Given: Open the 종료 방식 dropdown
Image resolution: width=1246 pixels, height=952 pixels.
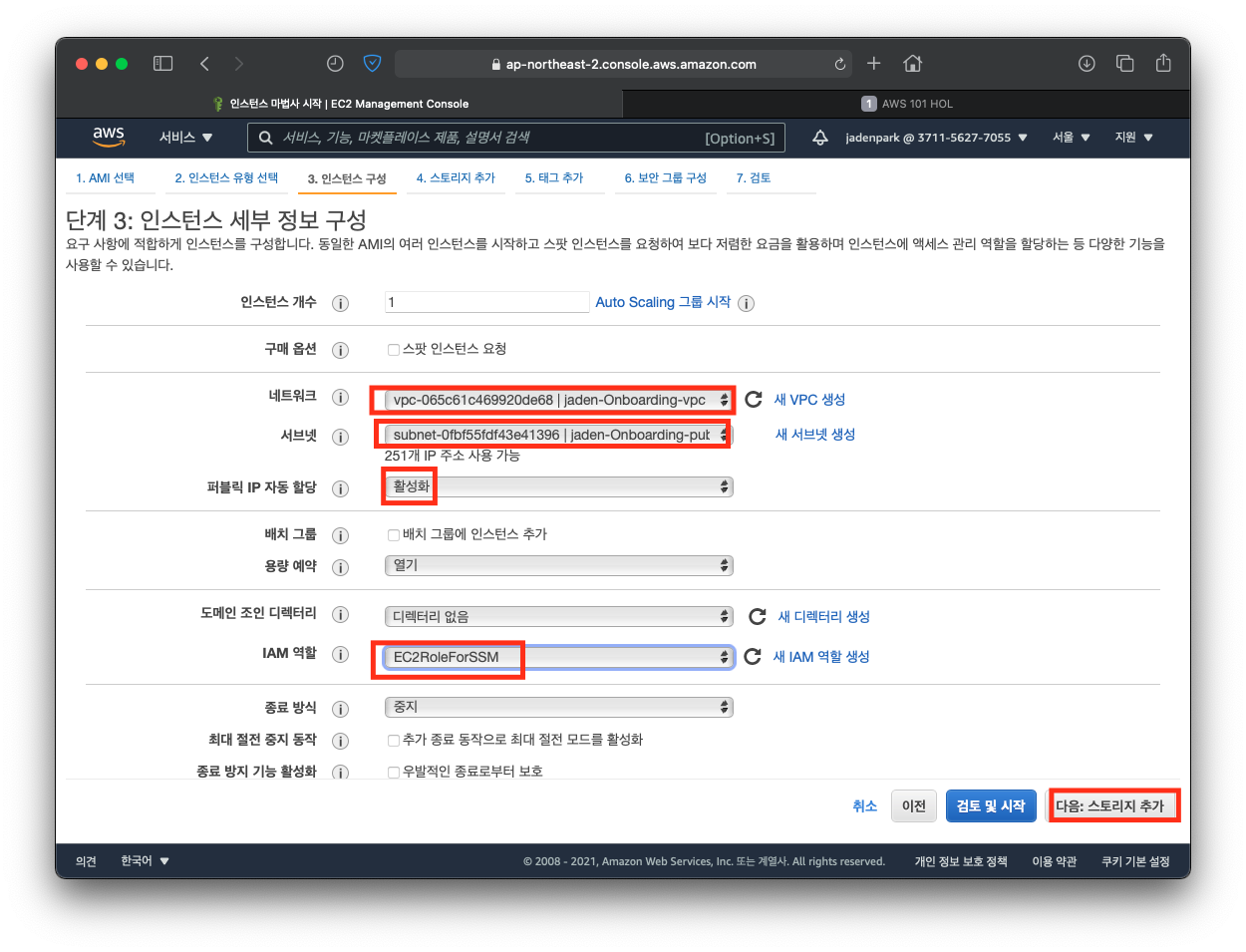Looking at the screenshot, I should [x=558, y=707].
